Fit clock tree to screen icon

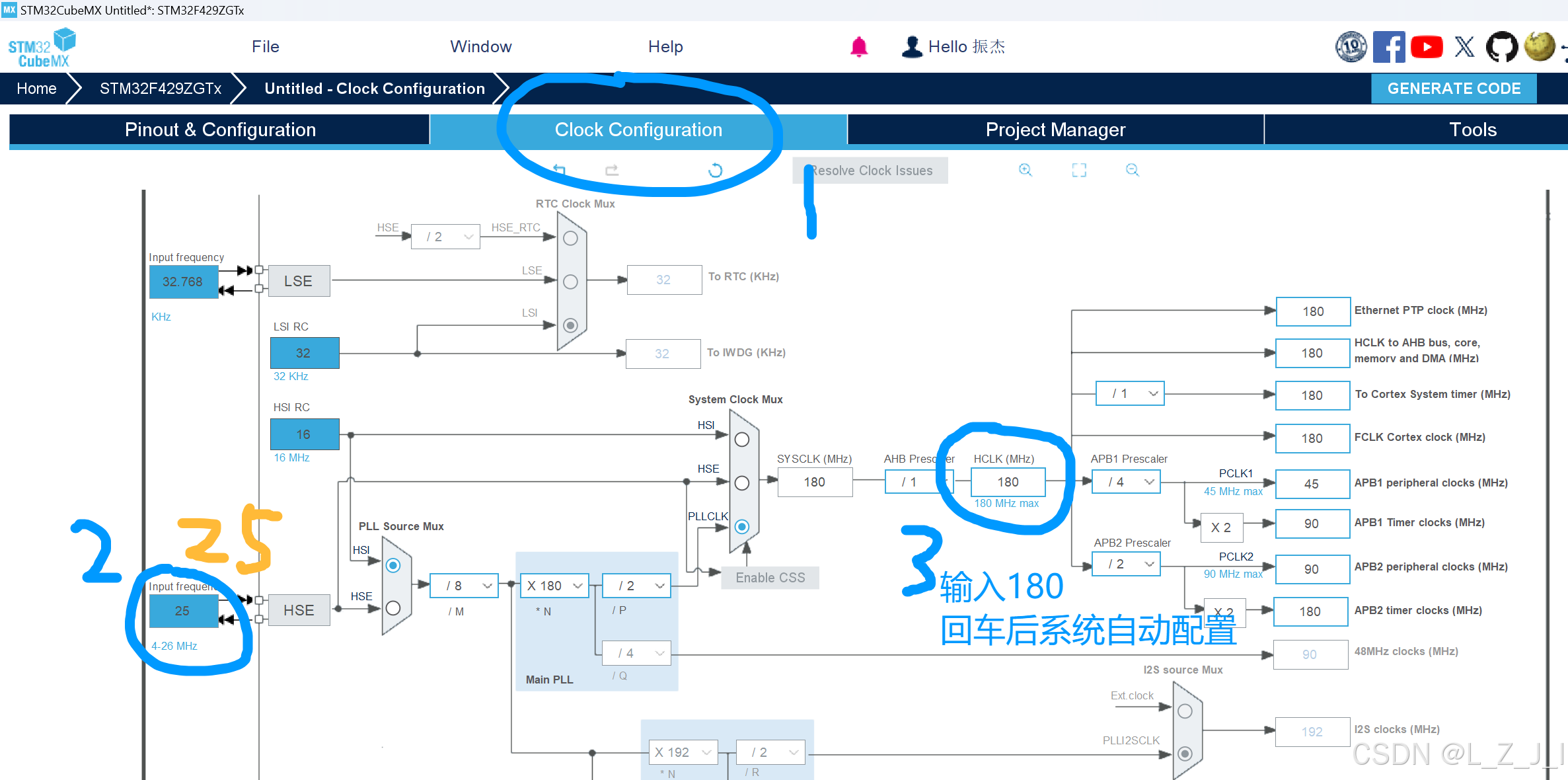[1079, 170]
